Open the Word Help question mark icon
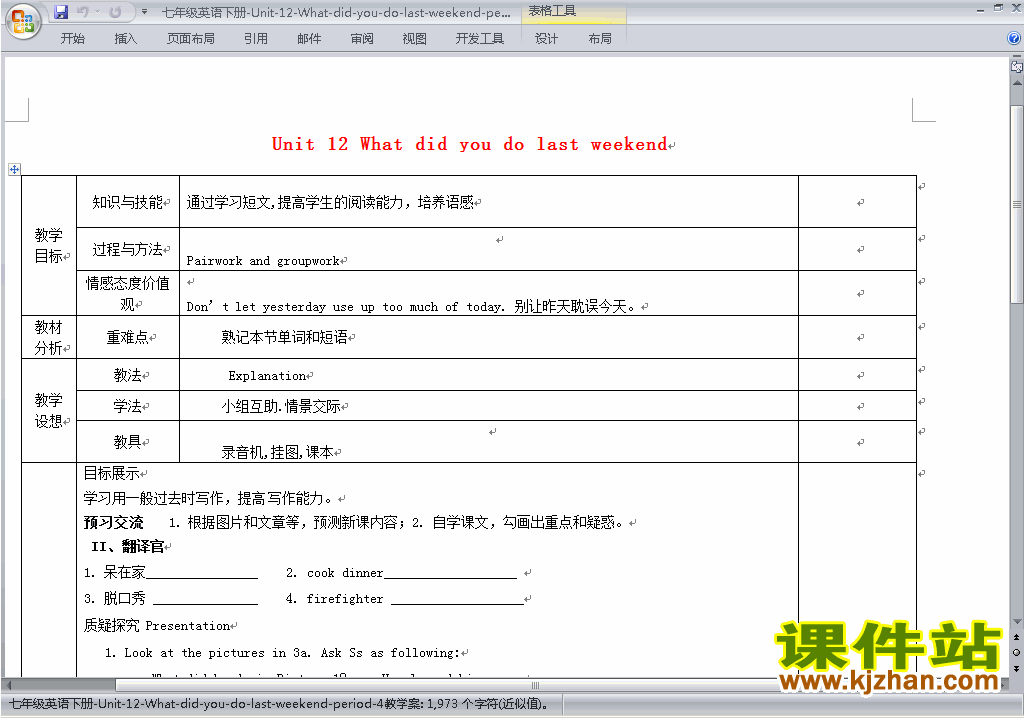This screenshot has height=718, width=1024. point(1014,39)
